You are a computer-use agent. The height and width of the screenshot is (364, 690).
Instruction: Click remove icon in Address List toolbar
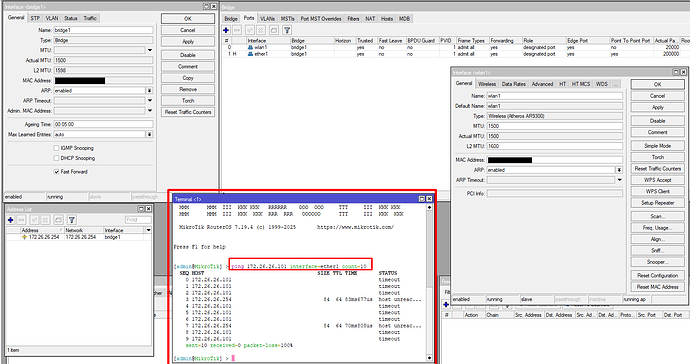[22, 220]
